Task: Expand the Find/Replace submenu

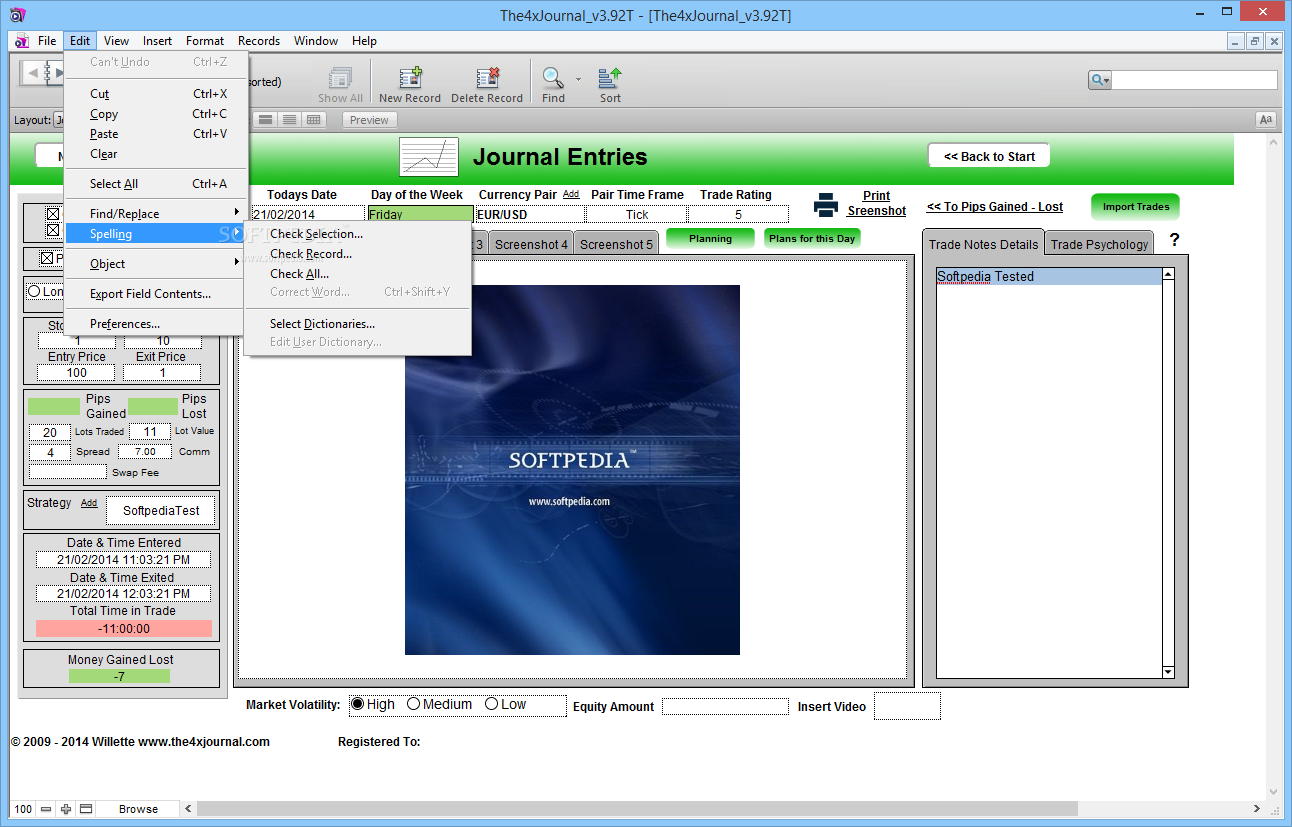Action: click(x=155, y=213)
